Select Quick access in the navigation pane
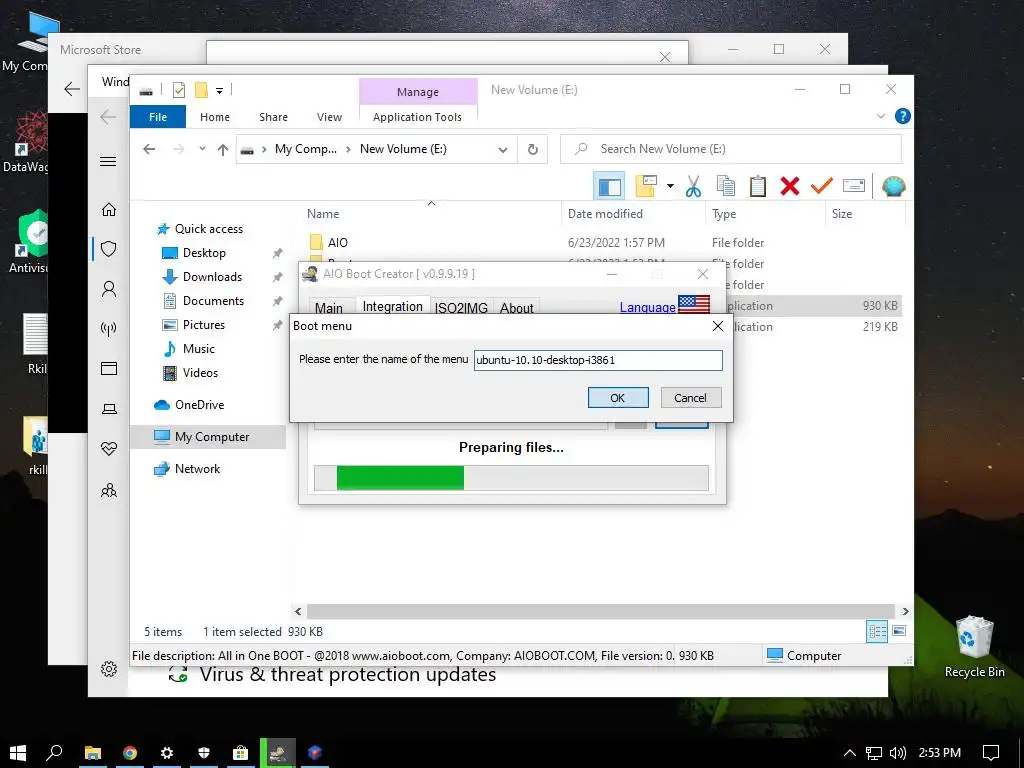Image resolution: width=1024 pixels, height=768 pixels. 208,229
